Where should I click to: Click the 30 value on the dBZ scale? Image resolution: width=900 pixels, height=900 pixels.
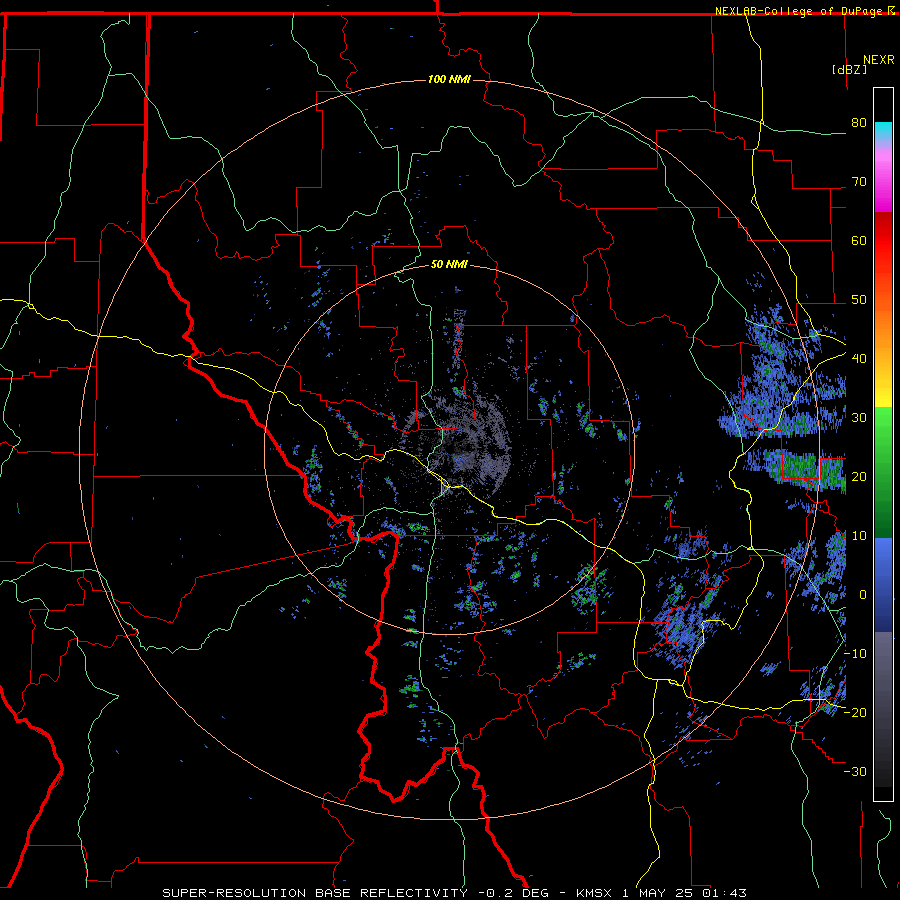coord(859,417)
